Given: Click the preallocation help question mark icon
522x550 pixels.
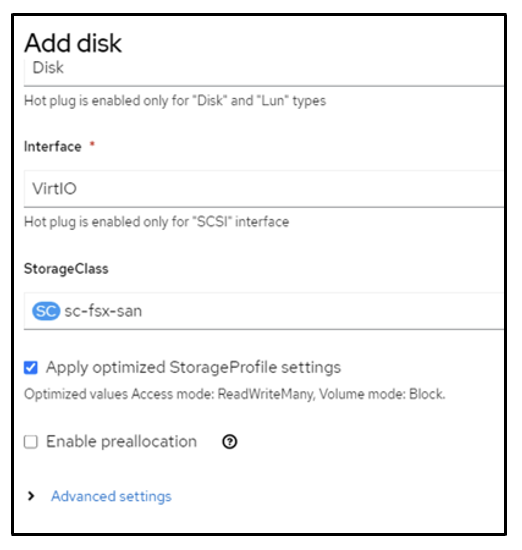Looking at the screenshot, I should pos(229,442).
